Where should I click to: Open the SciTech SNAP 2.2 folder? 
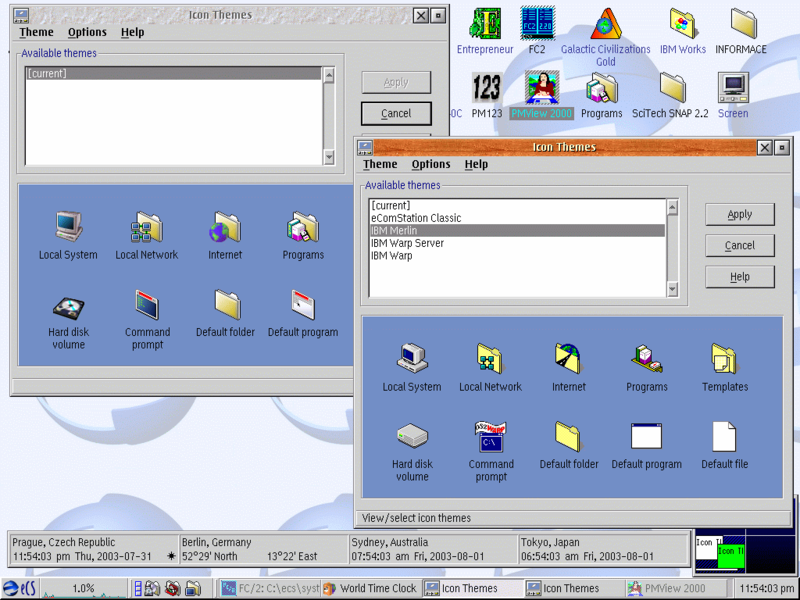tap(672, 87)
